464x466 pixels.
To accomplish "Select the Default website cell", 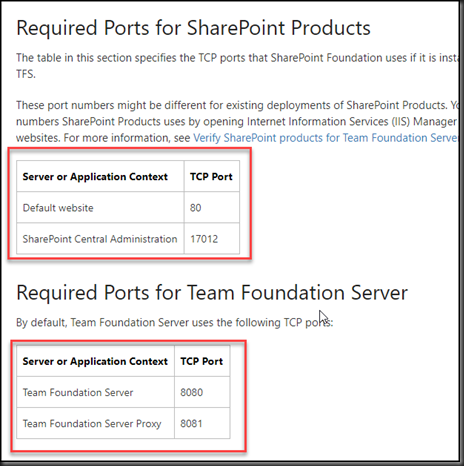I will 100,207.
